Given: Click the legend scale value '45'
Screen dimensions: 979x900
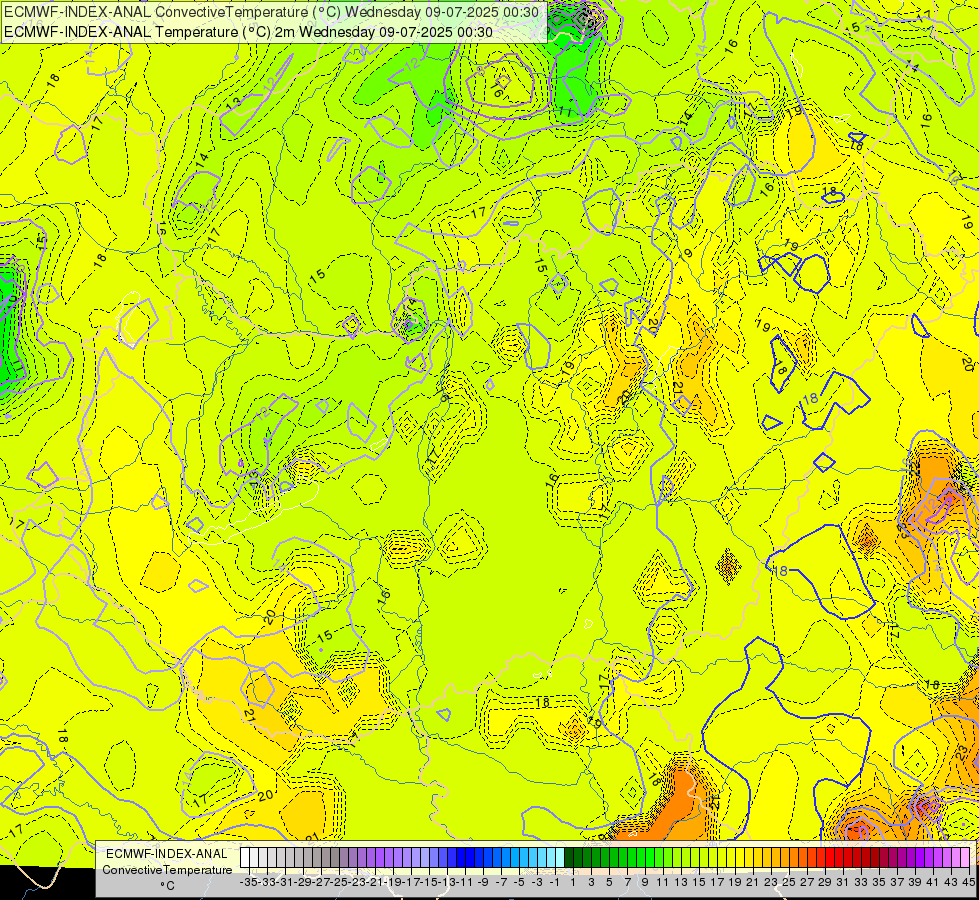Looking at the screenshot, I should [968, 882].
